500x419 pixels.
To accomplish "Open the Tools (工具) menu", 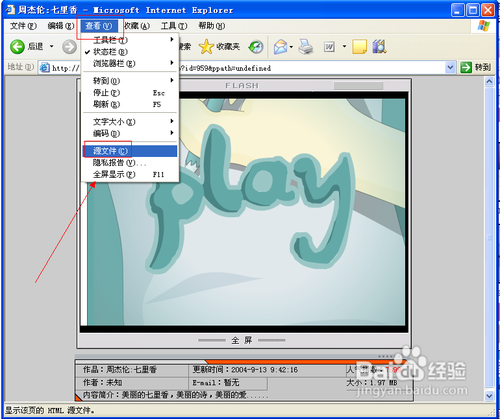I will (174, 26).
